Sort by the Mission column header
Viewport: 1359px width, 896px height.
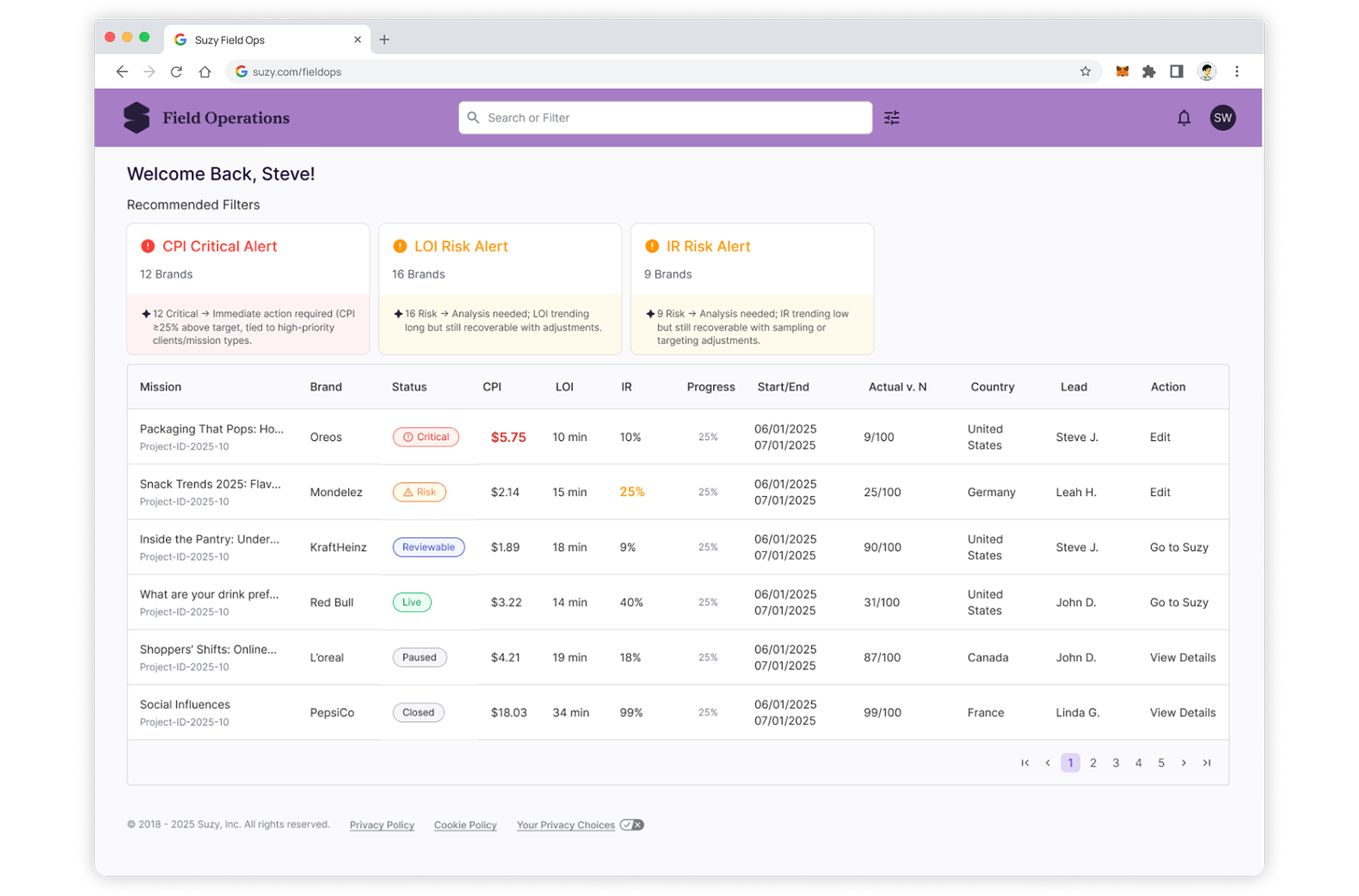161,387
